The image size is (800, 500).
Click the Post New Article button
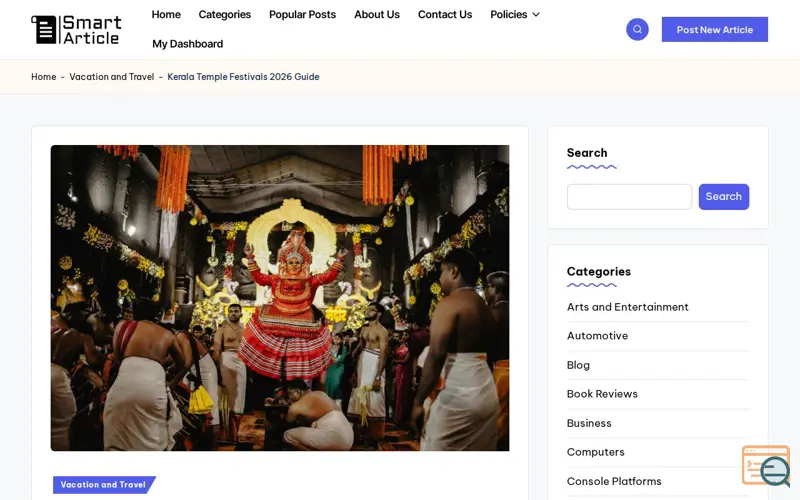coord(714,30)
